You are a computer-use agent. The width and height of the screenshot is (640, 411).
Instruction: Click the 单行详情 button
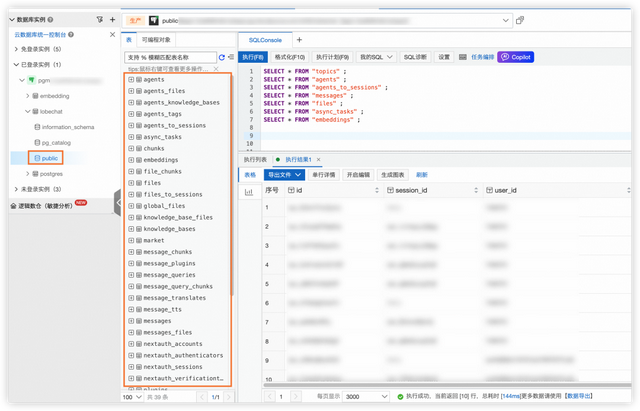point(324,175)
